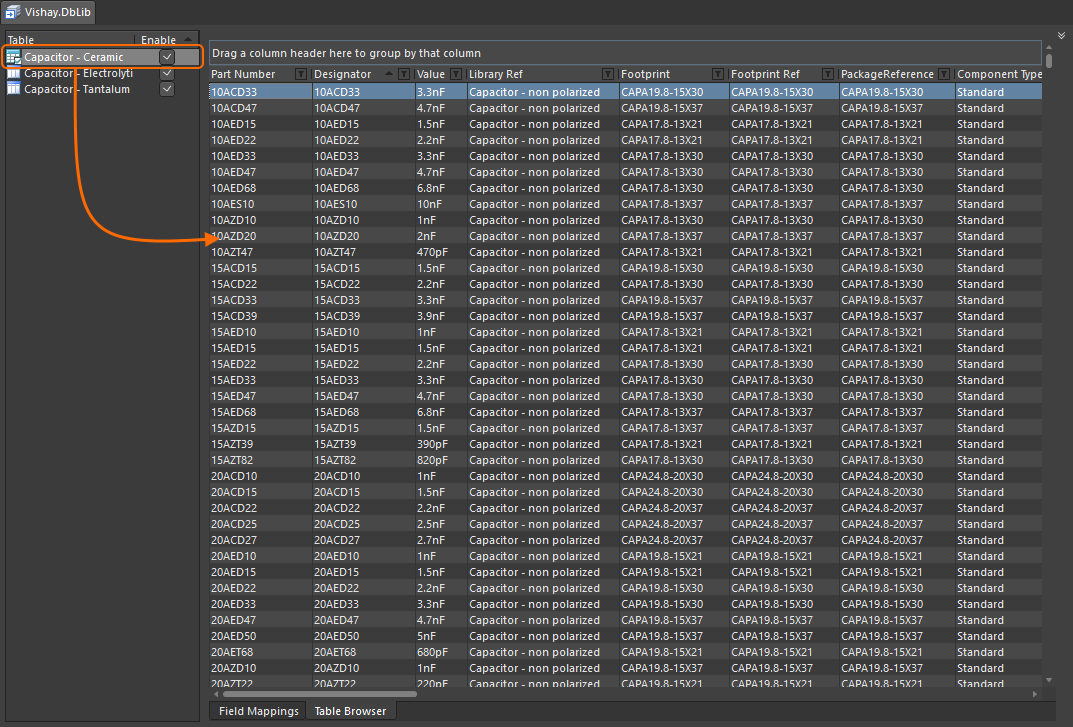Image resolution: width=1073 pixels, height=727 pixels.
Task: Select part number 10ACD47 cell
Action: pos(260,108)
